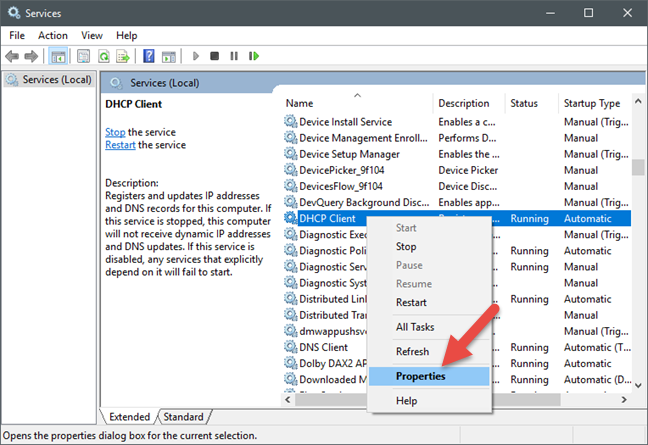
Task: Click the horizontal scrollbar left arrow
Action: (x=288, y=400)
